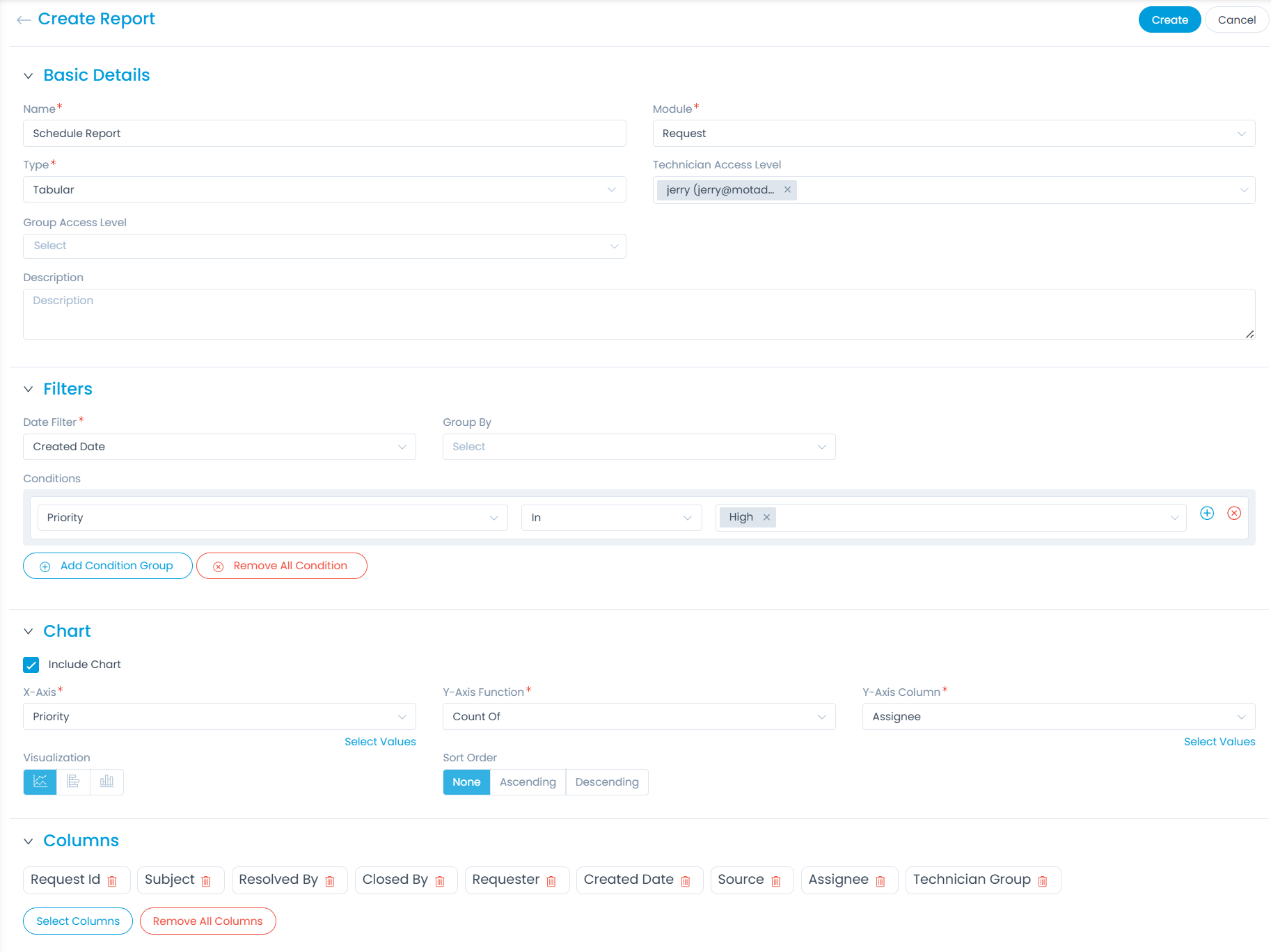Viewport: 1271px width, 952px height.
Task: Click the plus icon to add condition
Action: (1207, 514)
